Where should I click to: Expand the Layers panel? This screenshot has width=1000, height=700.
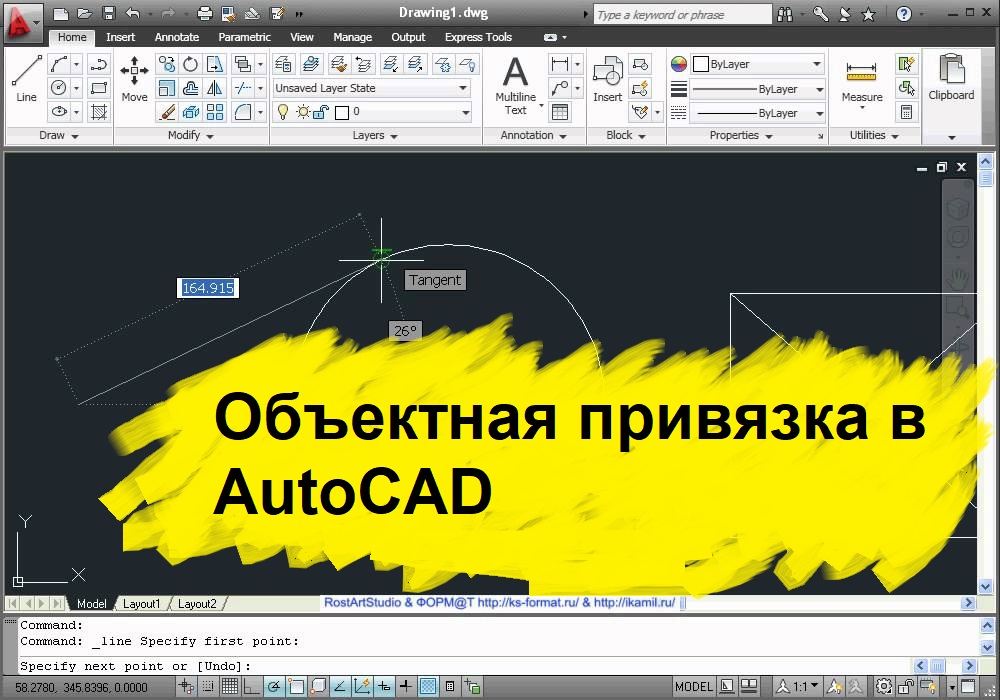pos(375,135)
